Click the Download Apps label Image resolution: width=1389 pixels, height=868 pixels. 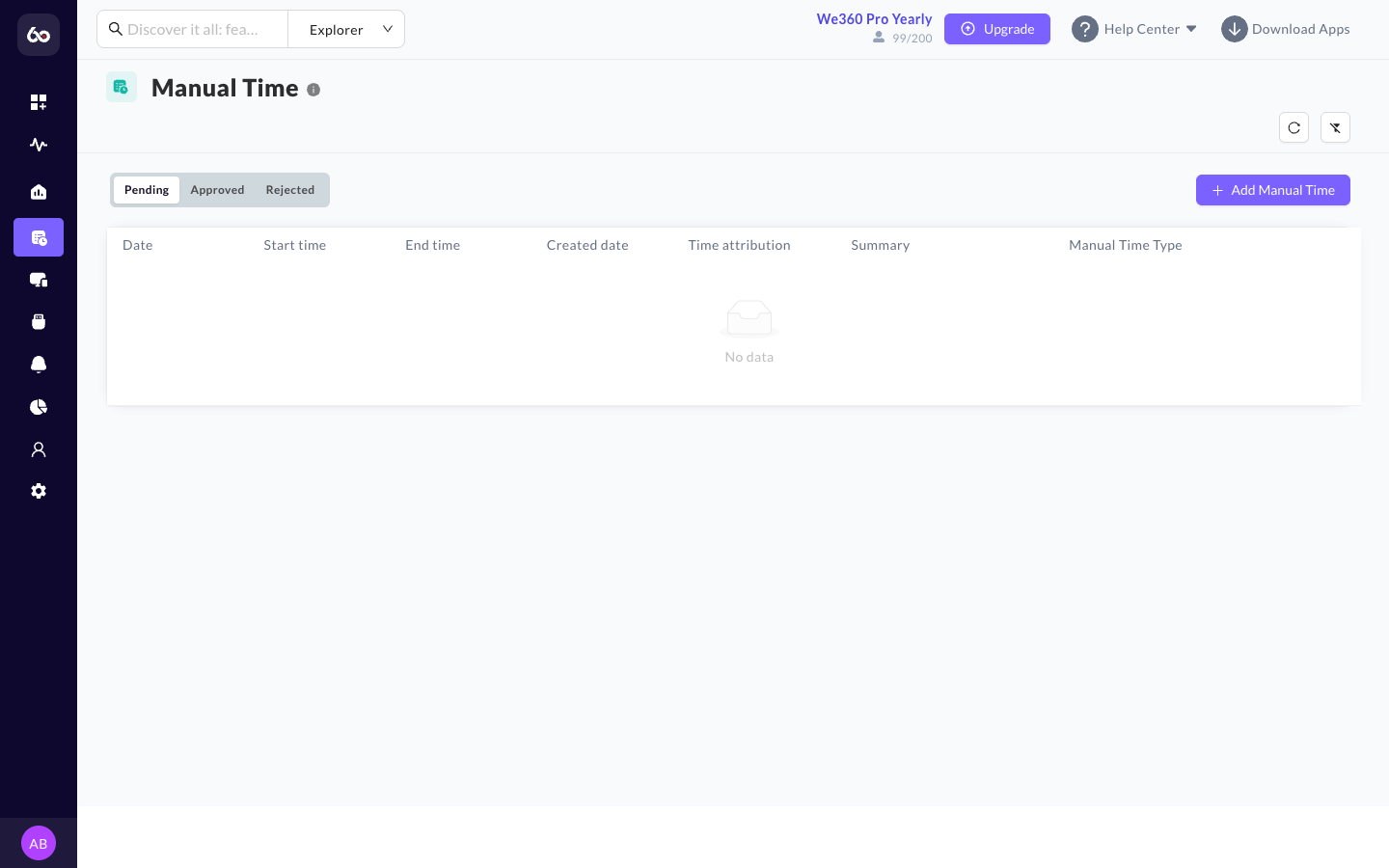tap(1301, 29)
